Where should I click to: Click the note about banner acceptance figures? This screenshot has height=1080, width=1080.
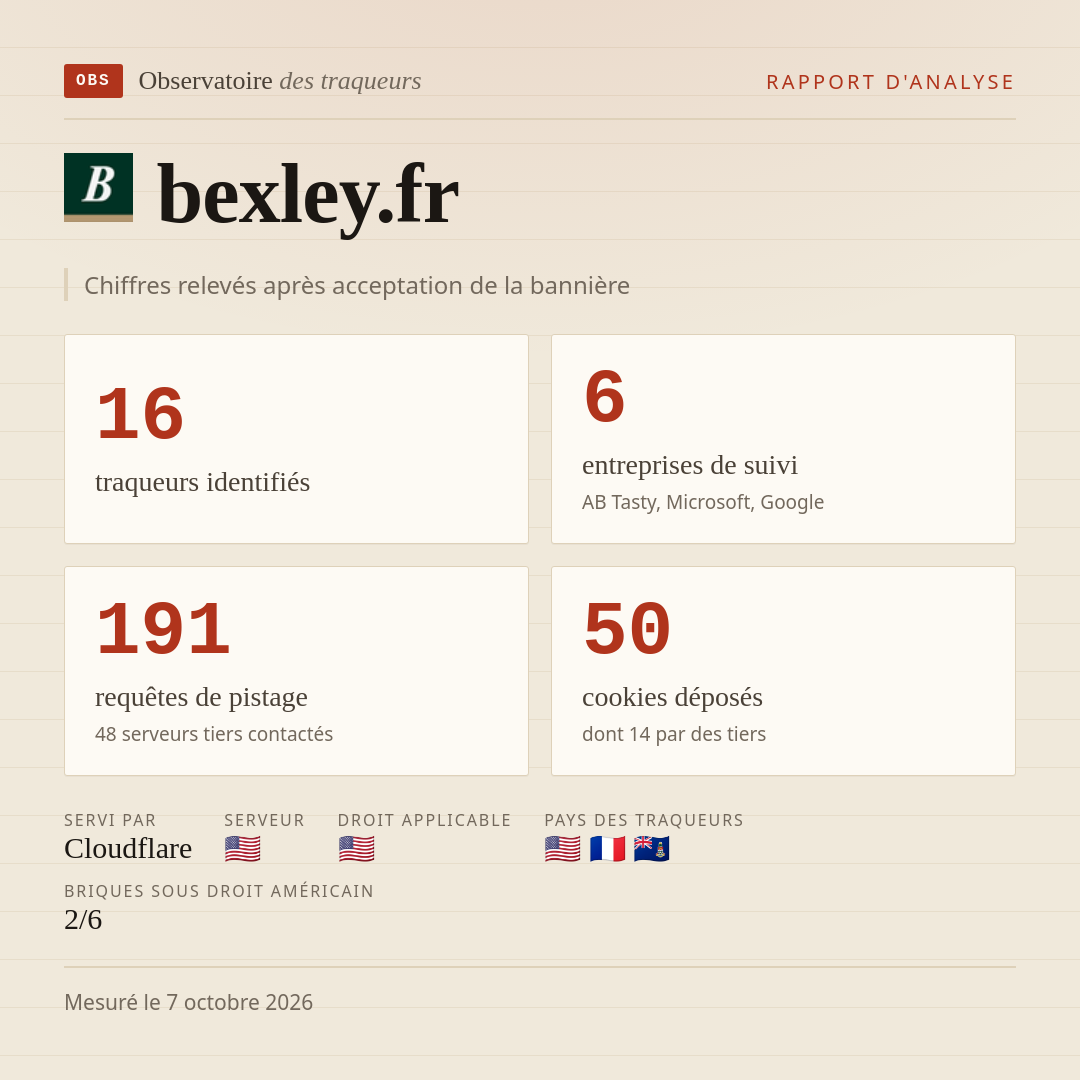(357, 285)
